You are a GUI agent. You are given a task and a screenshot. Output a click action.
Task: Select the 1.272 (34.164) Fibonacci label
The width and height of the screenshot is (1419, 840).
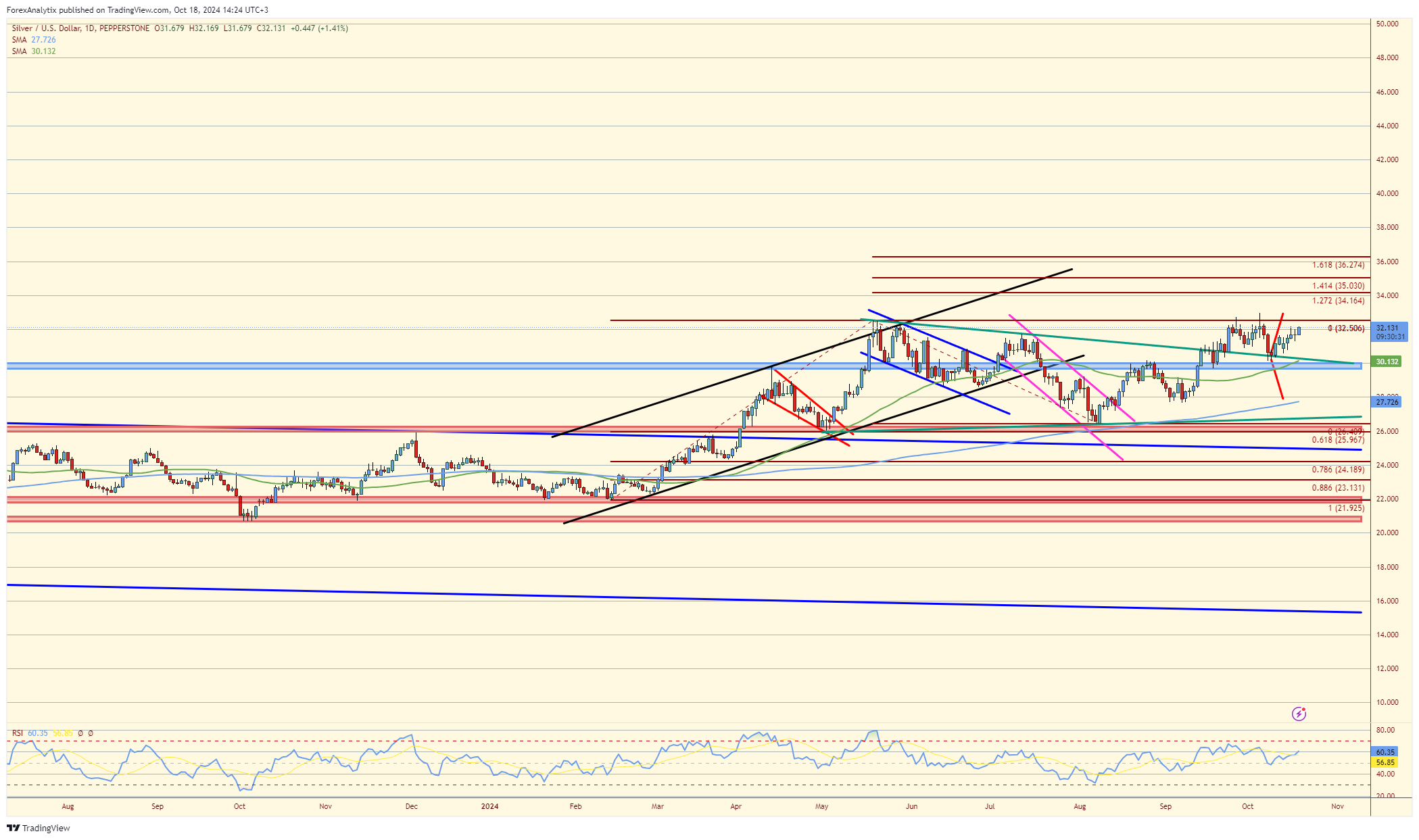point(1339,301)
